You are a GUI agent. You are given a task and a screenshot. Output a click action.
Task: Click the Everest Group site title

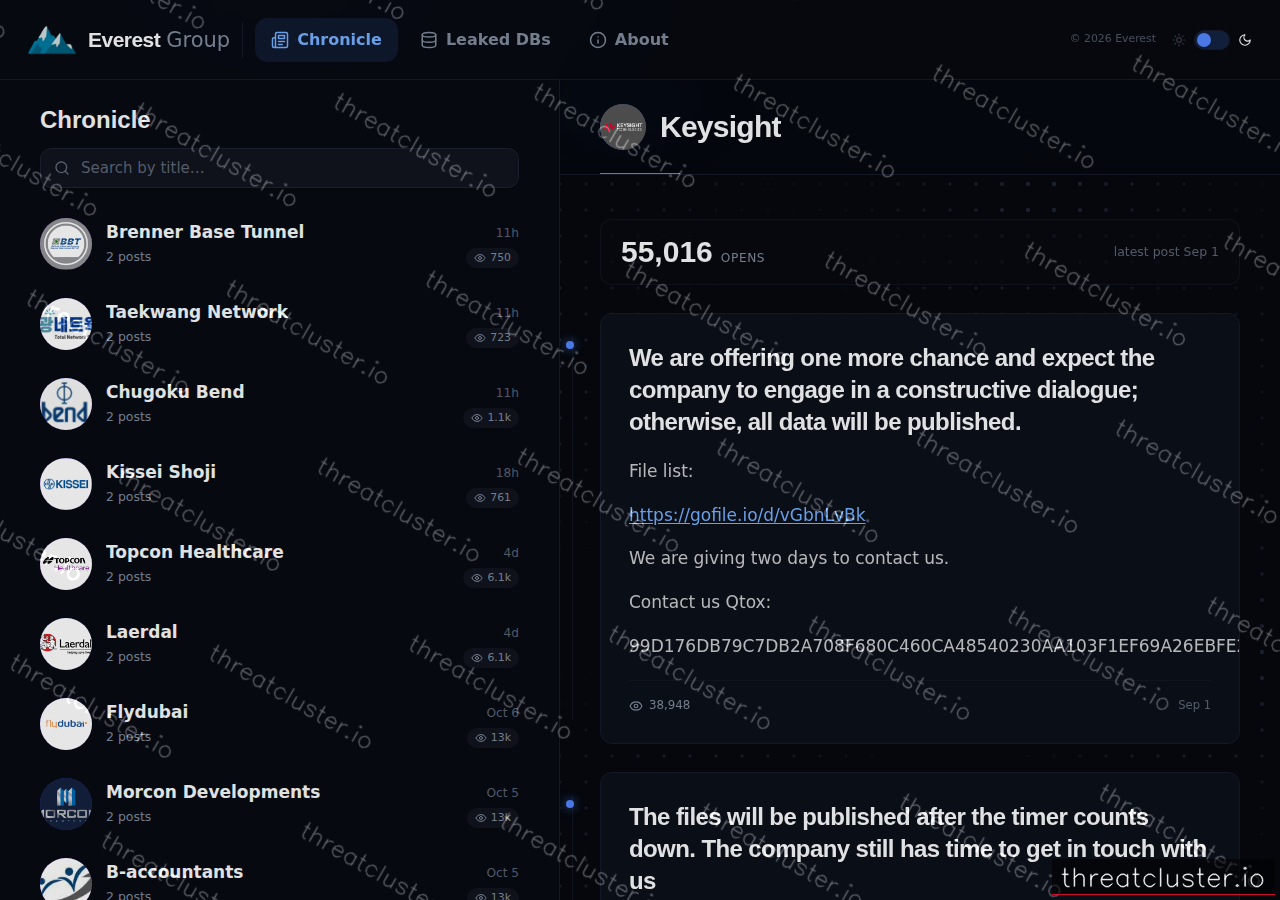(159, 40)
